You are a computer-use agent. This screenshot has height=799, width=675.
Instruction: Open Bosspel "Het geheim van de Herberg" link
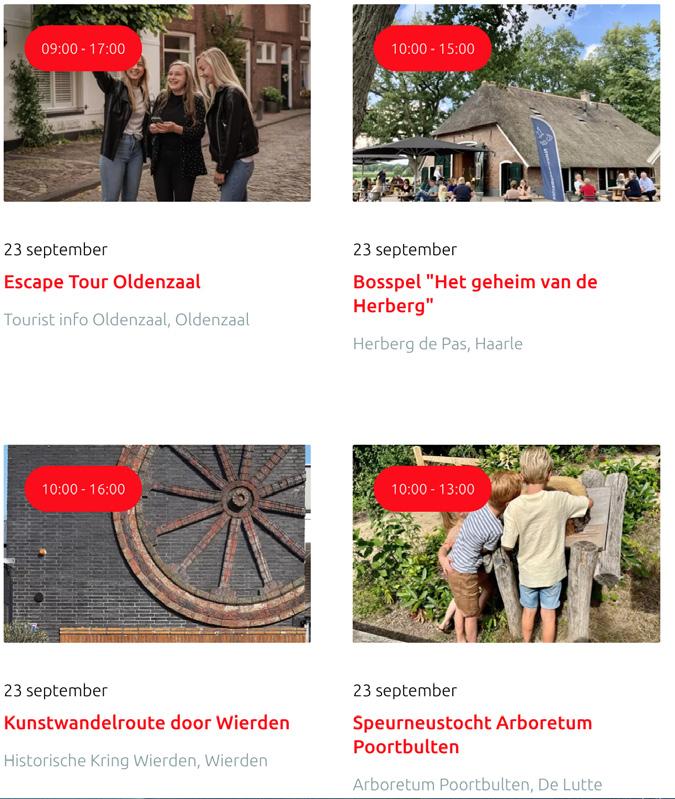pyautogui.click(x=475, y=294)
